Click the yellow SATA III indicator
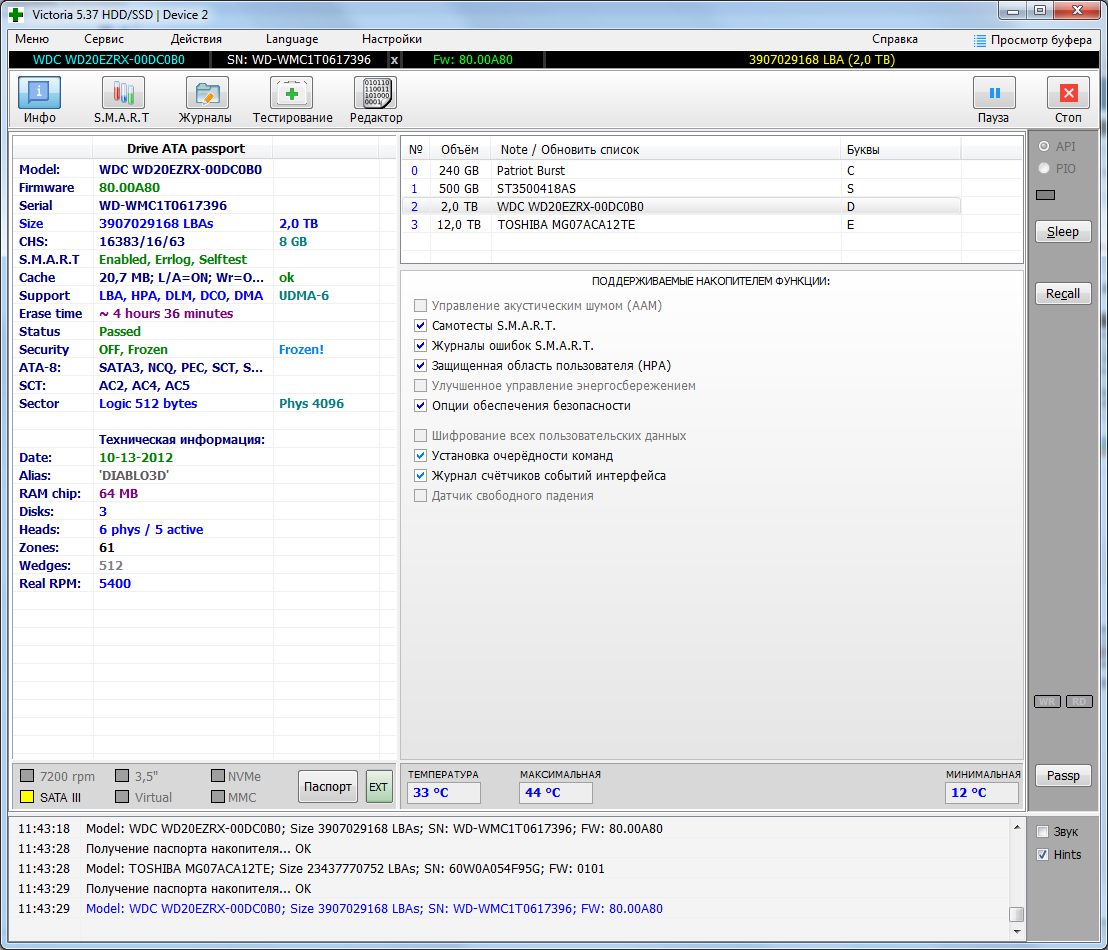The width and height of the screenshot is (1108, 950). tap(27, 797)
